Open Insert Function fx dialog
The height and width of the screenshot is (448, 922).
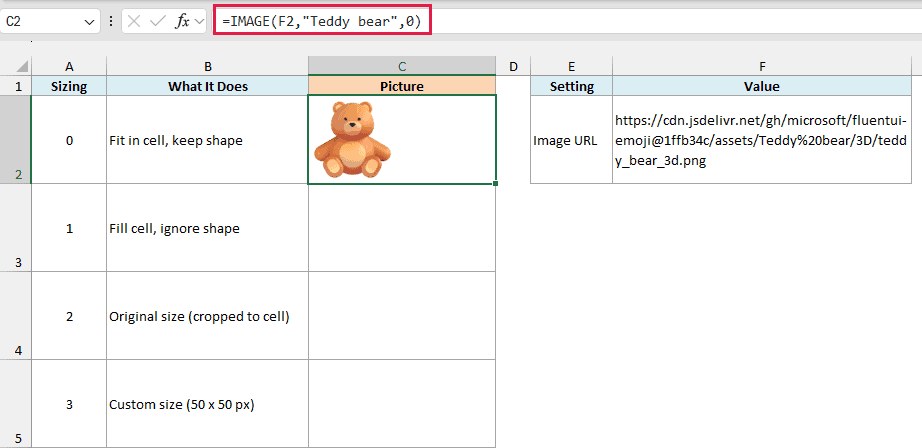point(182,22)
